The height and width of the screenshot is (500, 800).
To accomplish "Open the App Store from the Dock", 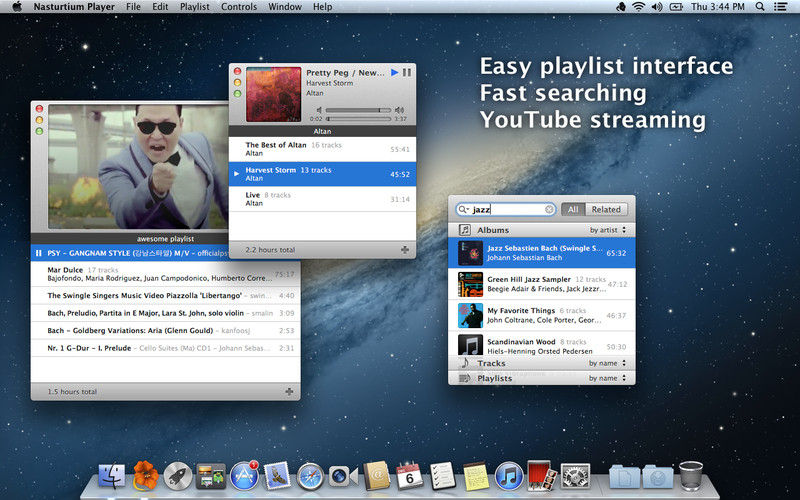I will tap(244, 476).
